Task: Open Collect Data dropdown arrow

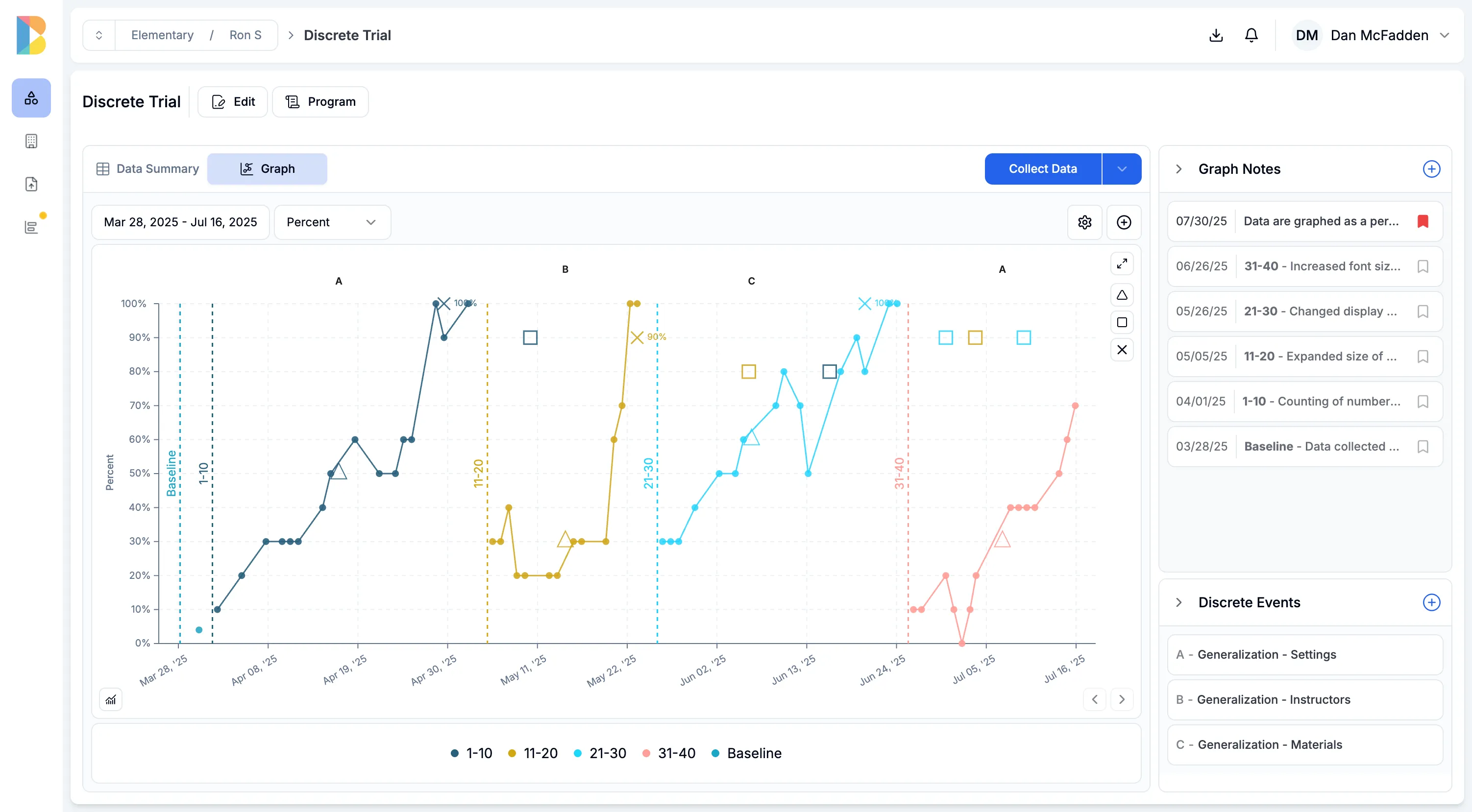Action: coord(1122,169)
